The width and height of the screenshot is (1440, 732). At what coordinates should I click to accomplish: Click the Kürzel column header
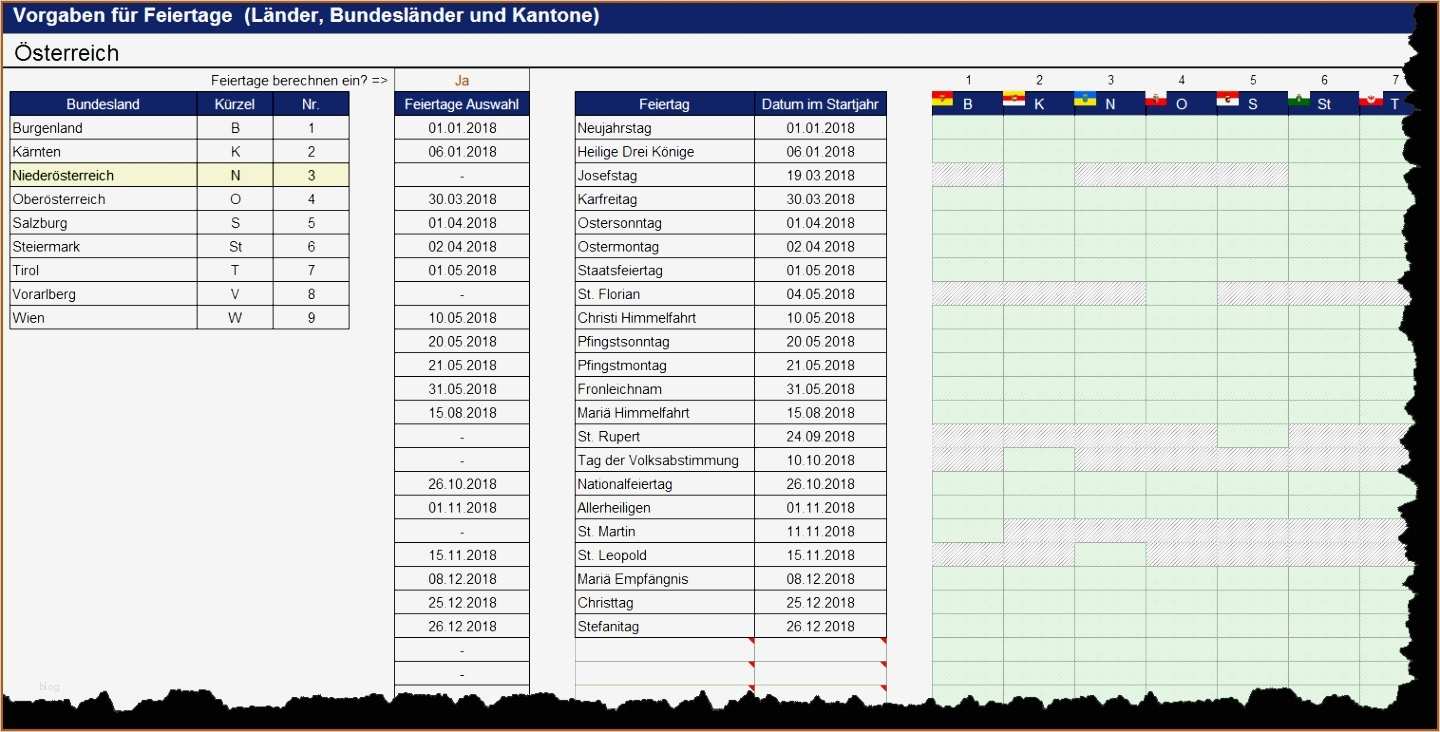[235, 104]
